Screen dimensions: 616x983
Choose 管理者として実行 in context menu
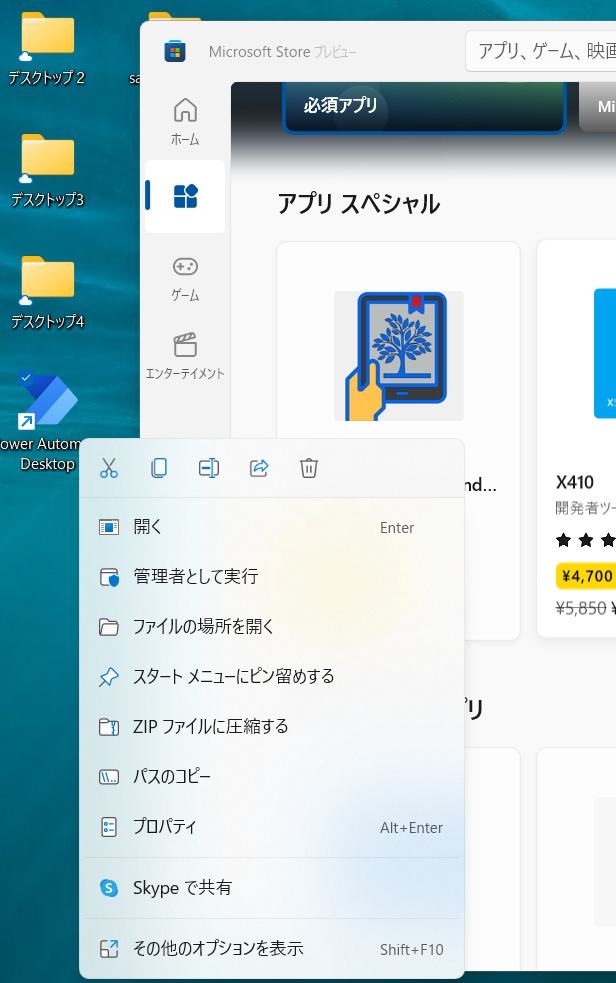tap(271, 577)
